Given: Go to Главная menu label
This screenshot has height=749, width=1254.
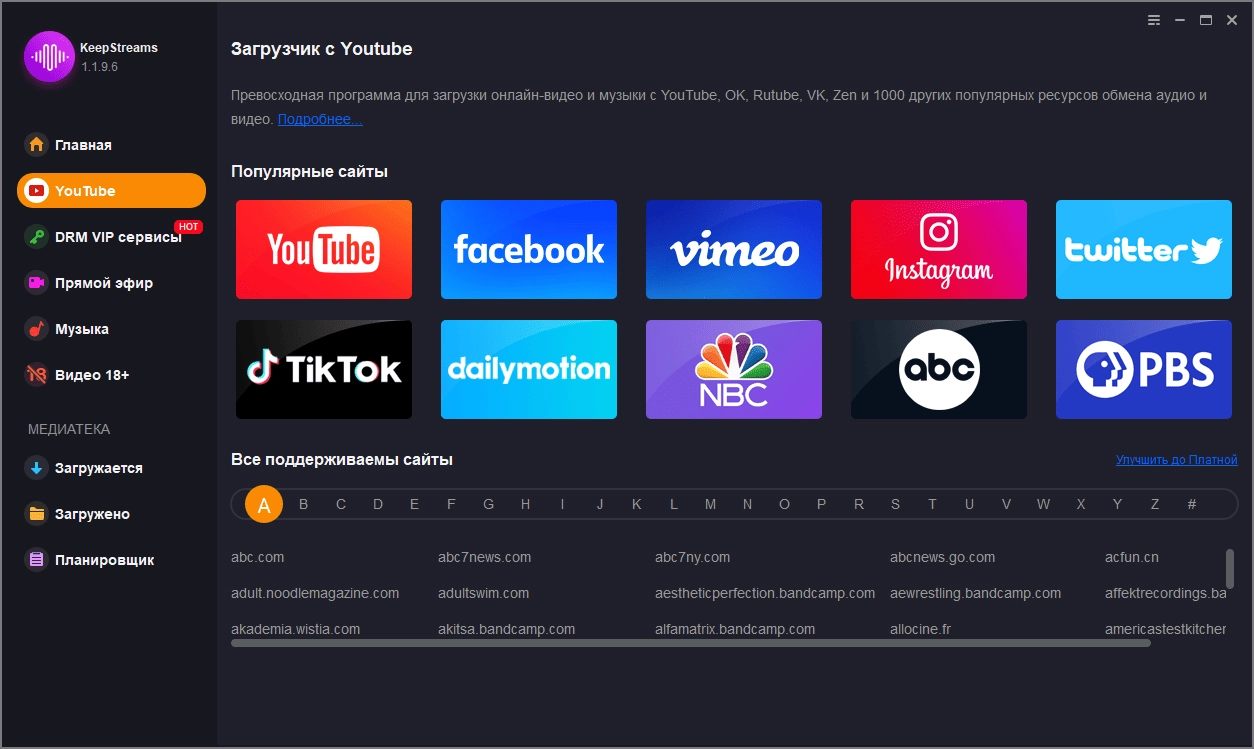Looking at the screenshot, I should tap(83, 145).
